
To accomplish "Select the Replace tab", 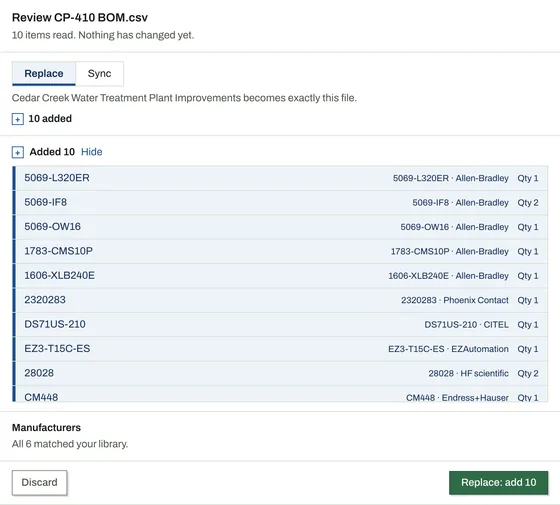I will [44, 74].
